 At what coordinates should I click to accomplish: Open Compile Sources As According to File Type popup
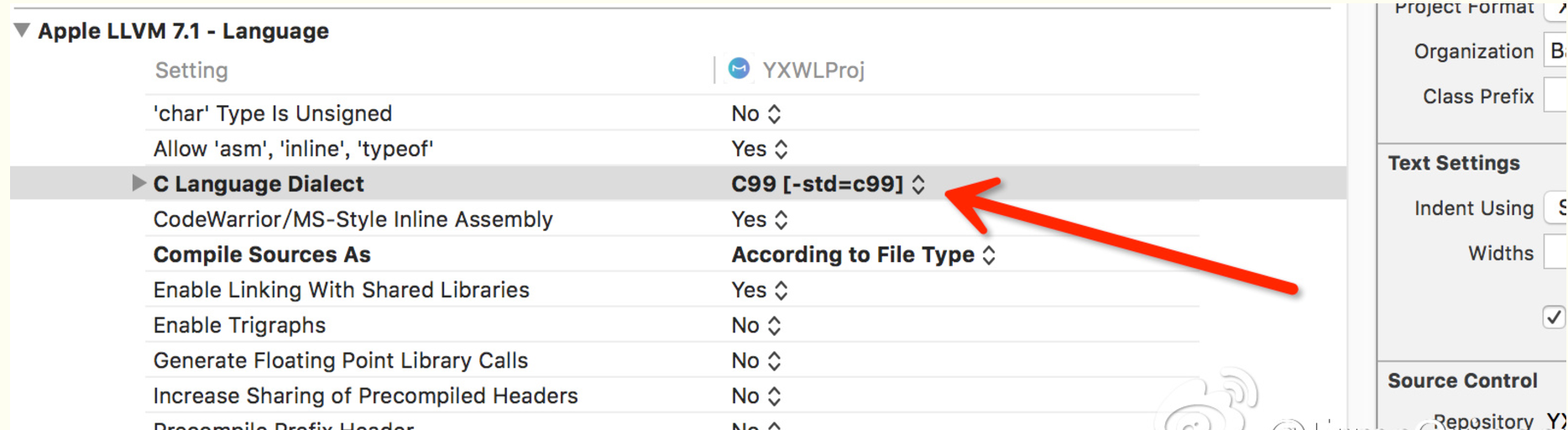[864, 254]
